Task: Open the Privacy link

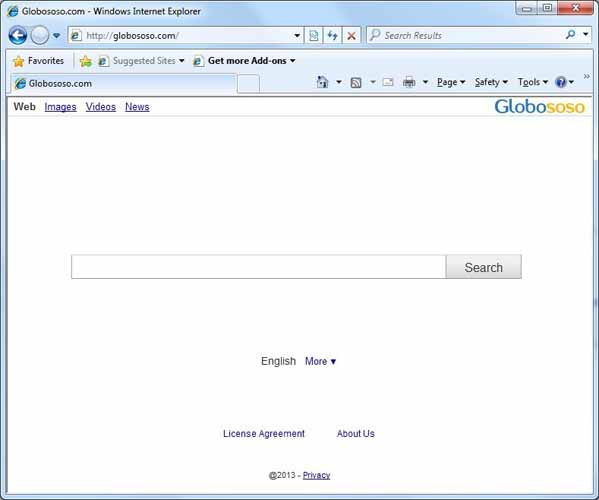Action: [x=316, y=475]
